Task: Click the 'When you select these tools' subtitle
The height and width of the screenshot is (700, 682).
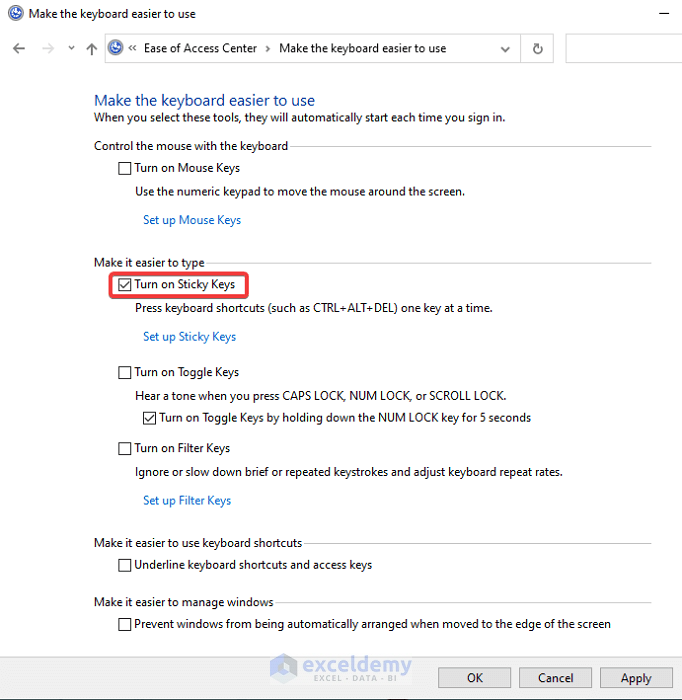Action: point(299,117)
